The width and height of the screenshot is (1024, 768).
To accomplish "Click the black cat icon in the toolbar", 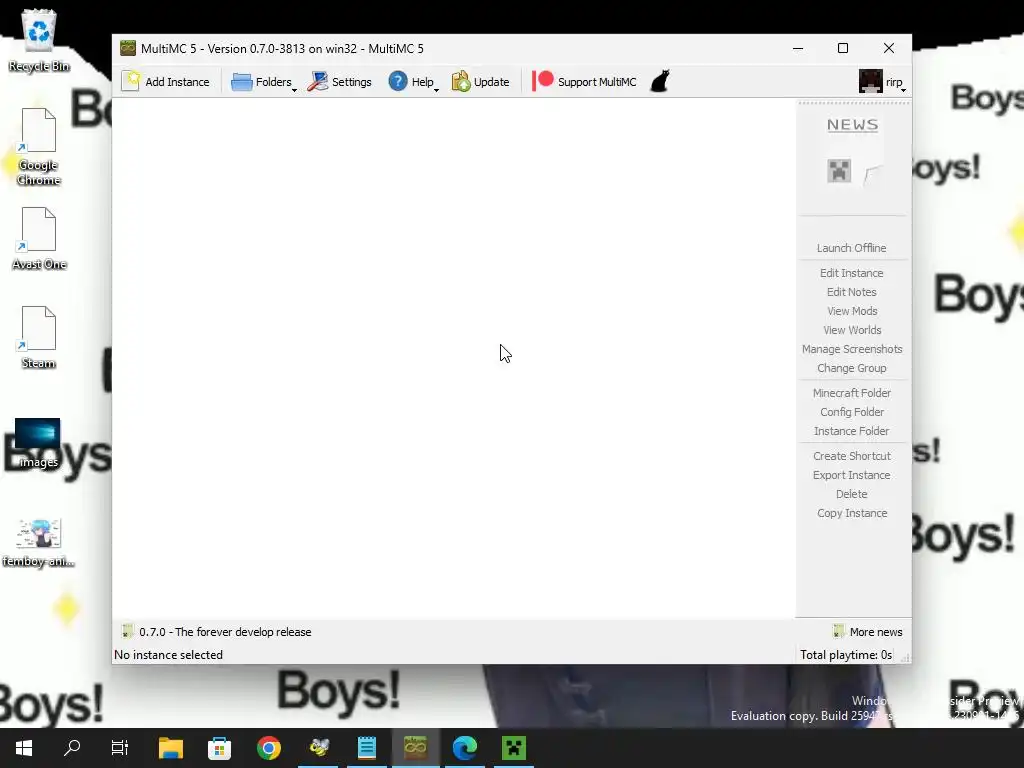I will pos(660,82).
